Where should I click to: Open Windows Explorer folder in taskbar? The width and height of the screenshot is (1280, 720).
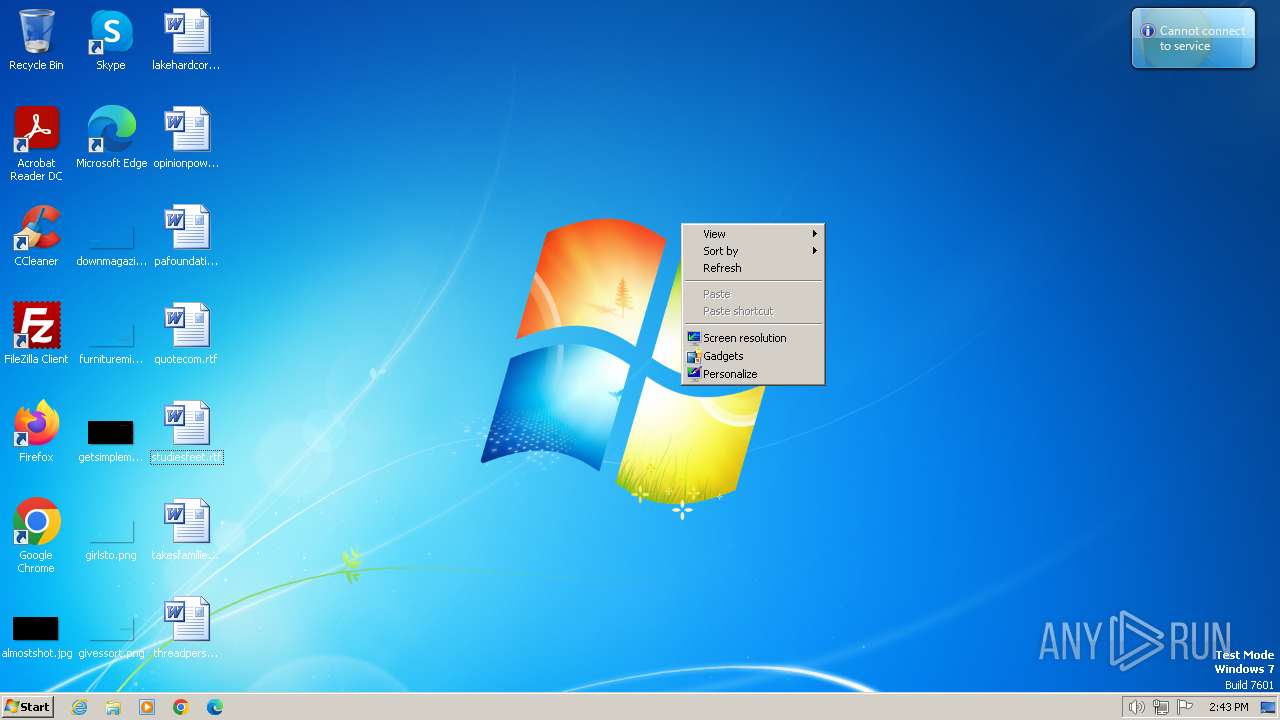[113, 707]
